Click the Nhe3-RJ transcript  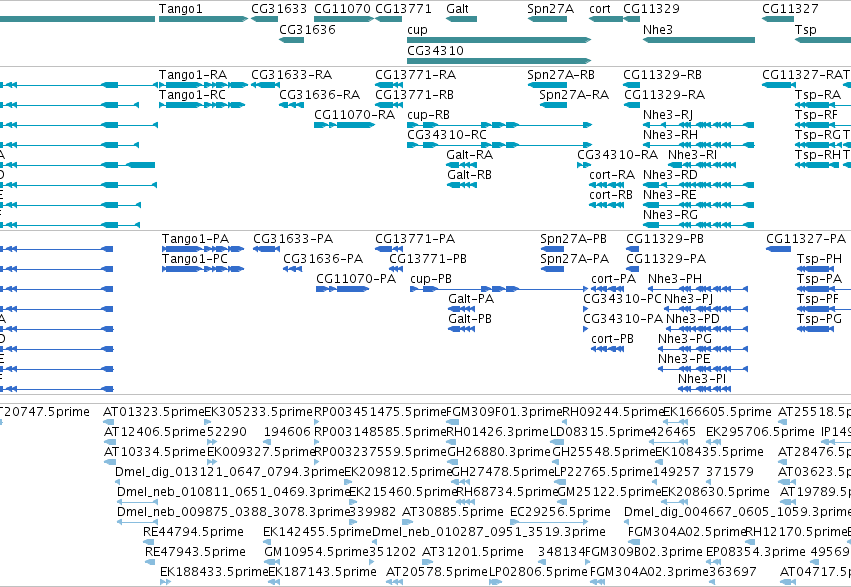pyautogui.click(x=698, y=125)
